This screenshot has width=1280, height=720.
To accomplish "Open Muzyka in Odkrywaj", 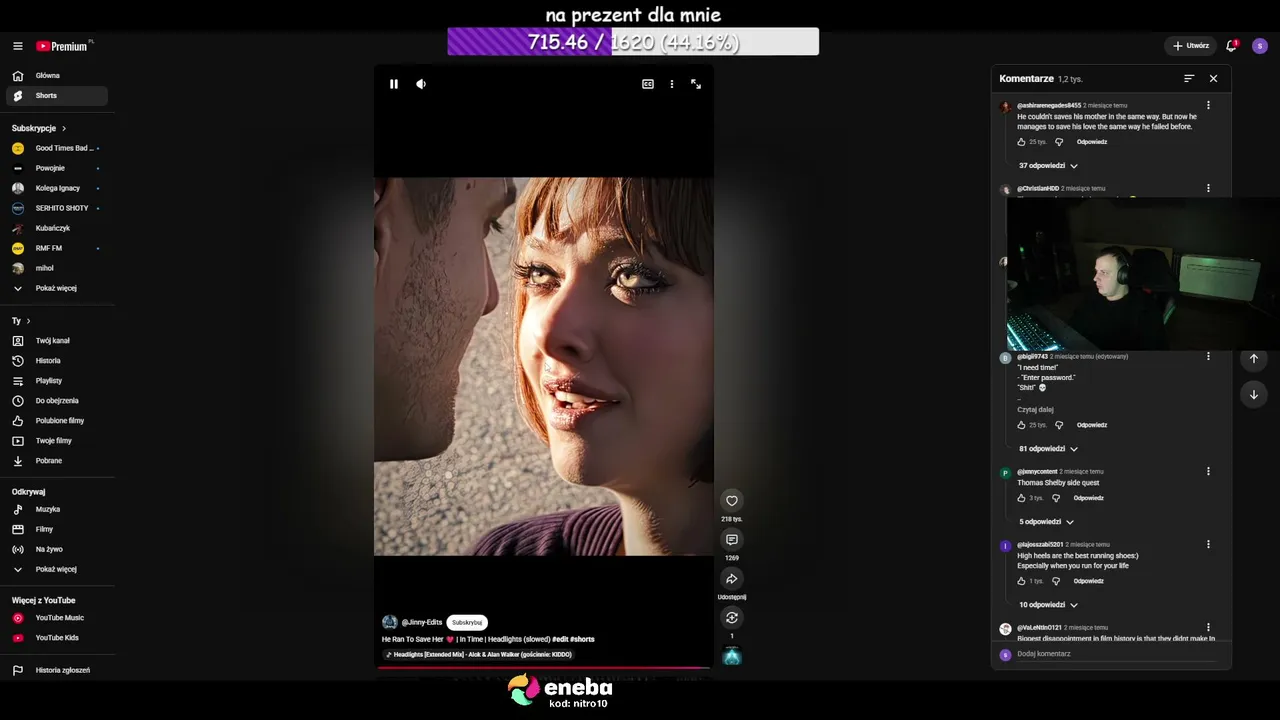I will [57, 509].
